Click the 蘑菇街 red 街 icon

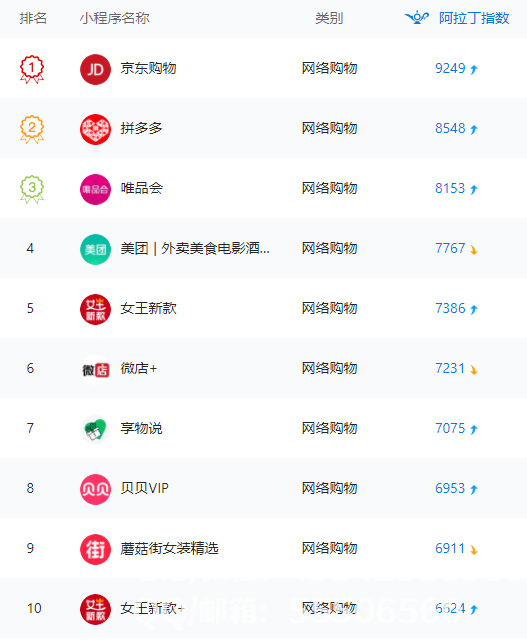click(x=95, y=549)
